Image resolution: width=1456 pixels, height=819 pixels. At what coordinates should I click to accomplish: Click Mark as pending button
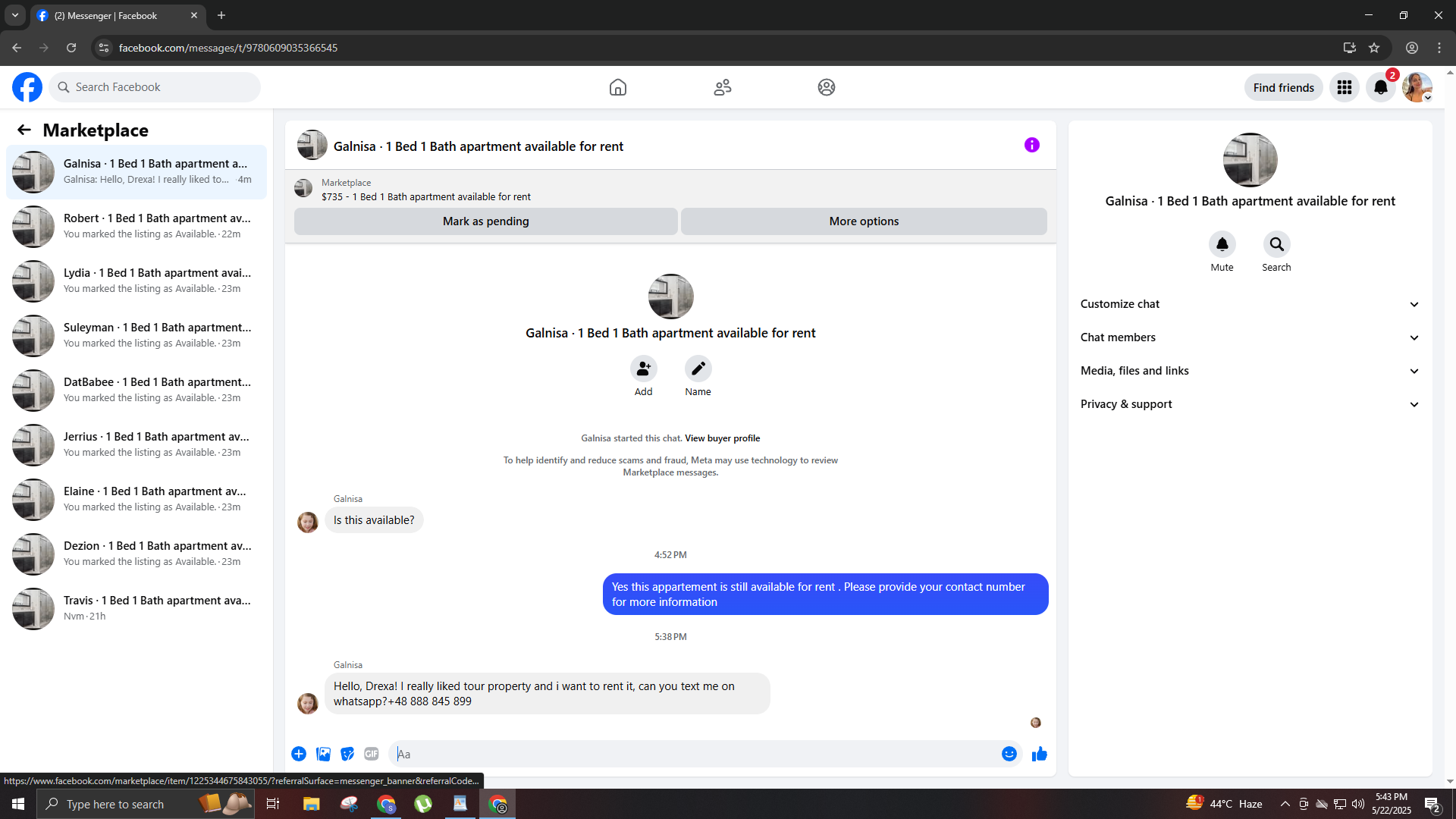pos(486,221)
